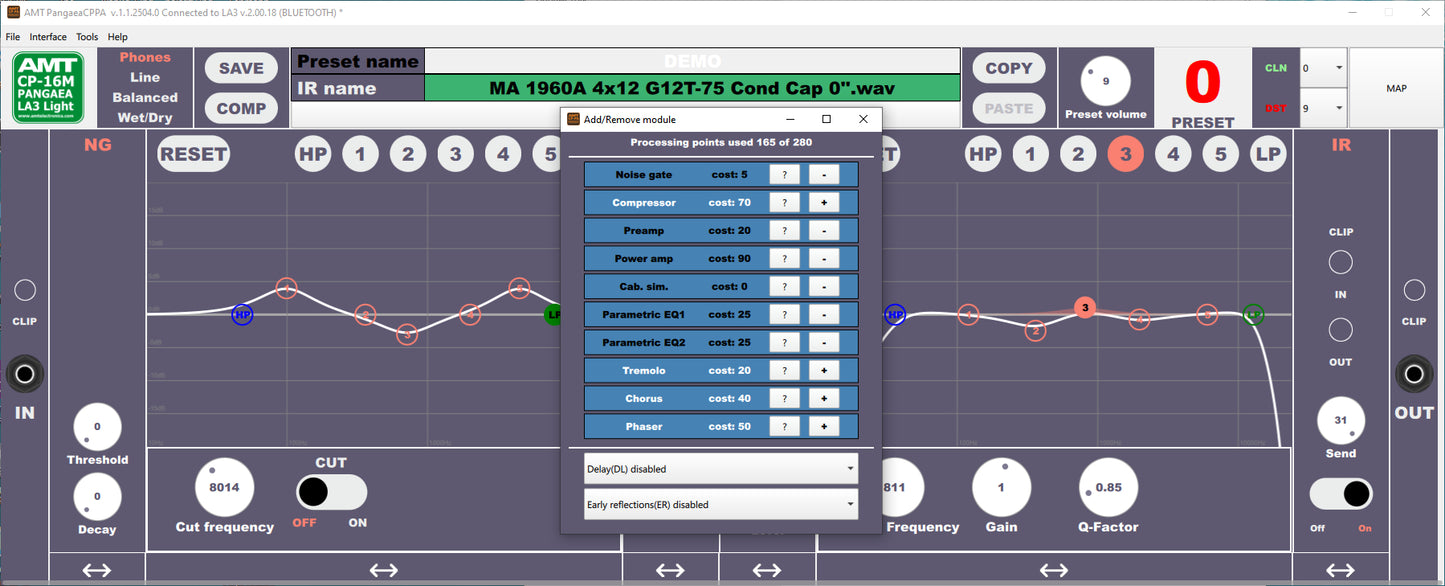This screenshot has width=1445, height=586.
Task: Select highlighted band 3 node on right EQ graph
Action: (x=1085, y=307)
